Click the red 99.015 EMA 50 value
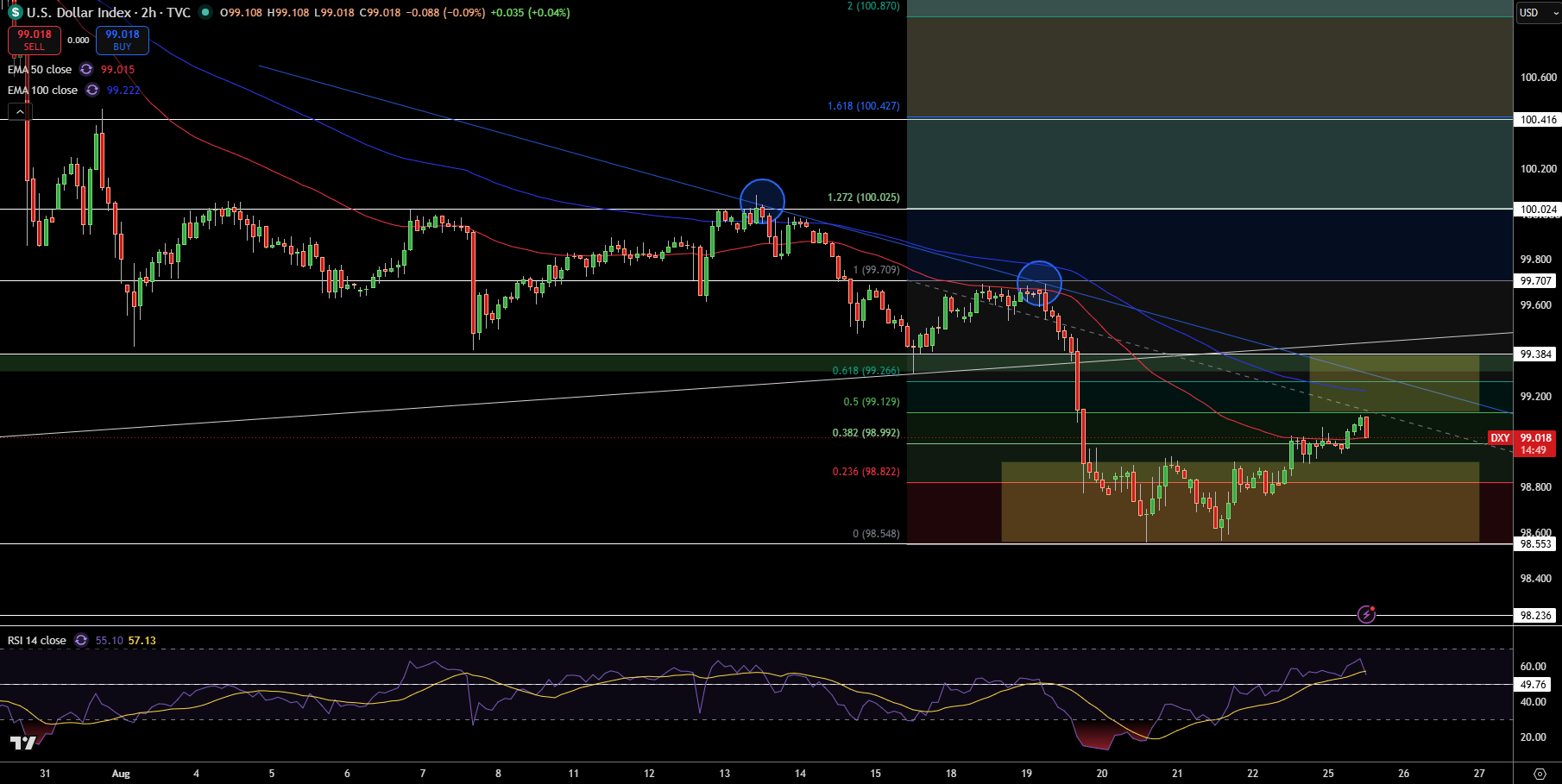This screenshot has width=1562, height=784. pyautogui.click(x=117, y=69)
